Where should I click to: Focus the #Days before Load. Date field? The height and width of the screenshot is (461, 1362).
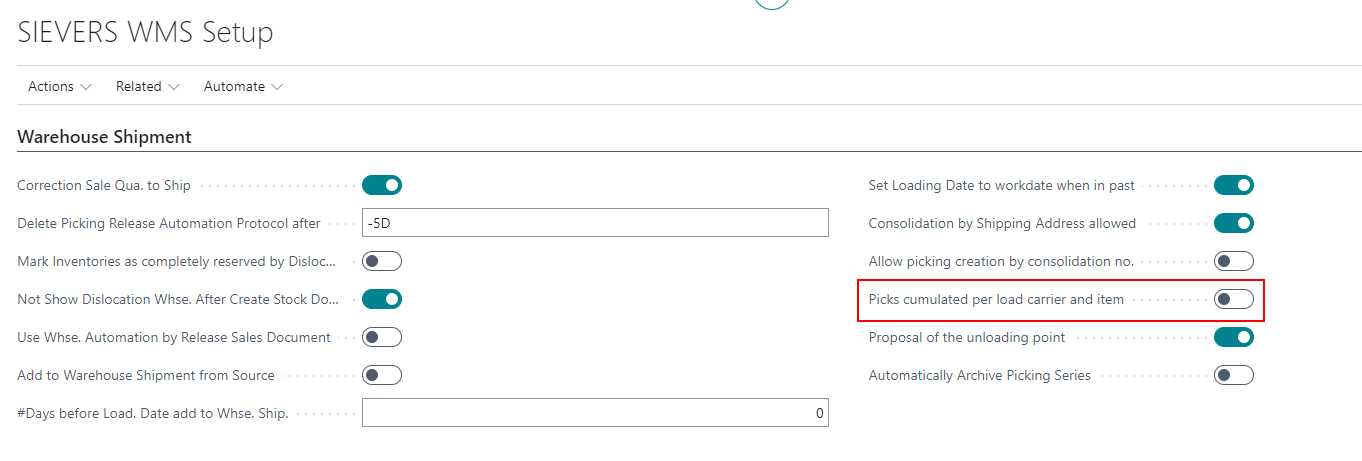click(x=595, y=413)
